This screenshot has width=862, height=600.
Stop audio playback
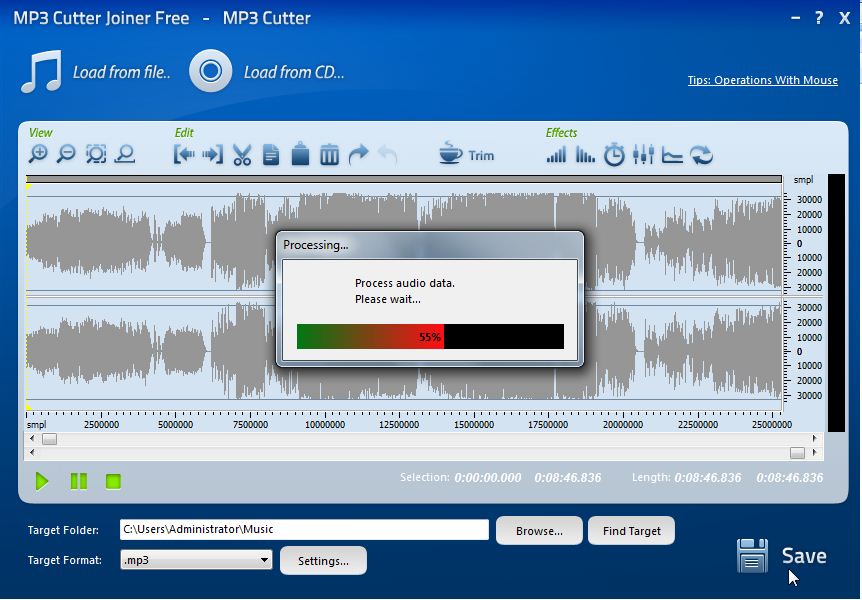tap(113, 481)
